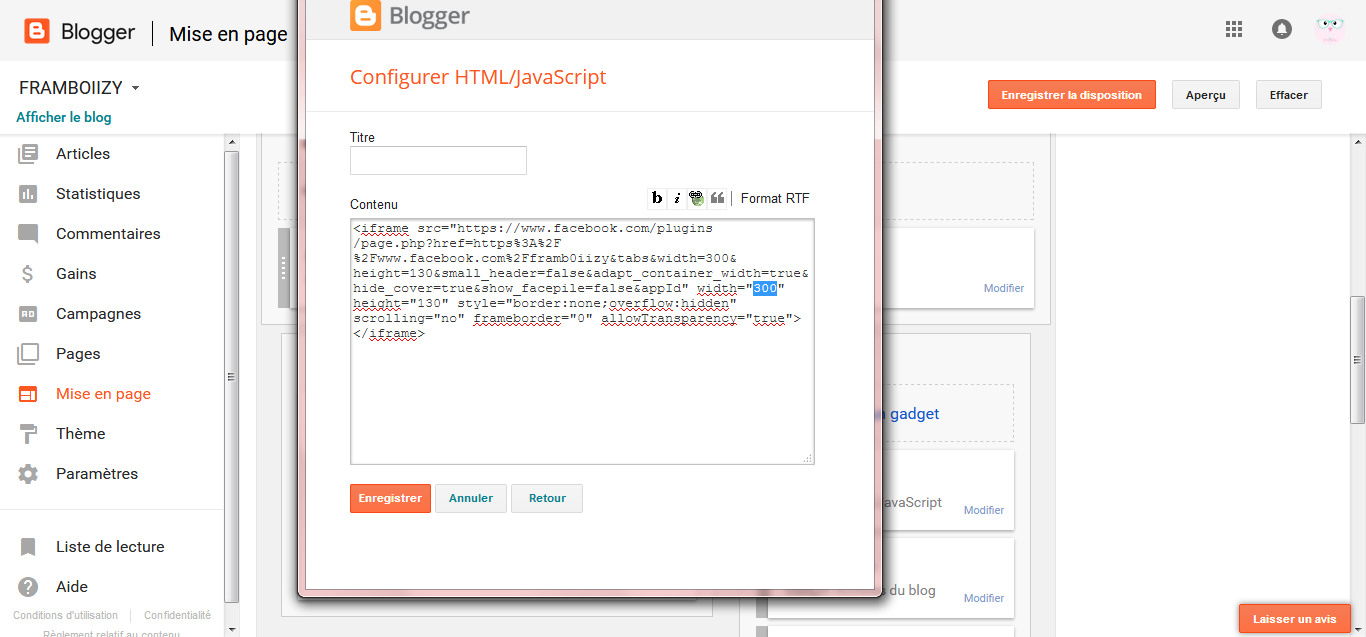The width and height of the screenshot is (1366, 637).
Task: Click the Aide question mark icon
Action: pos(28,587)
